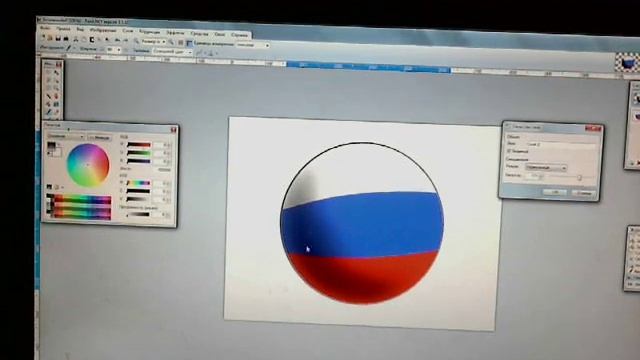Click the red R slider
Image resolution: width=640 pixels, height=360 pixels.
(139, 144)
